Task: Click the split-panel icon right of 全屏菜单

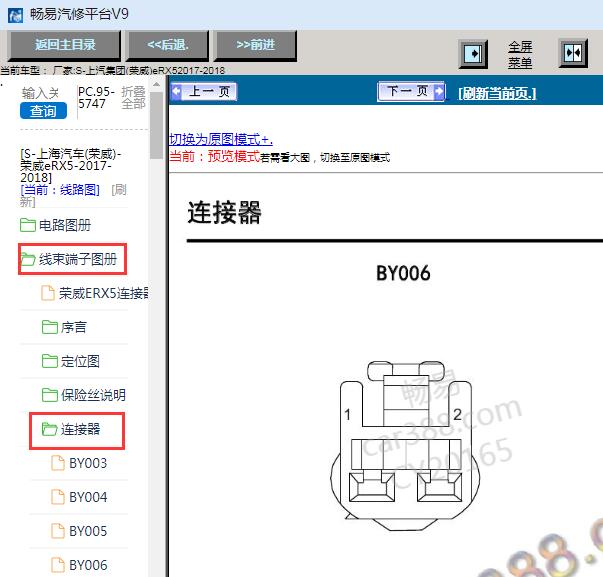Action: click(573, 53)
